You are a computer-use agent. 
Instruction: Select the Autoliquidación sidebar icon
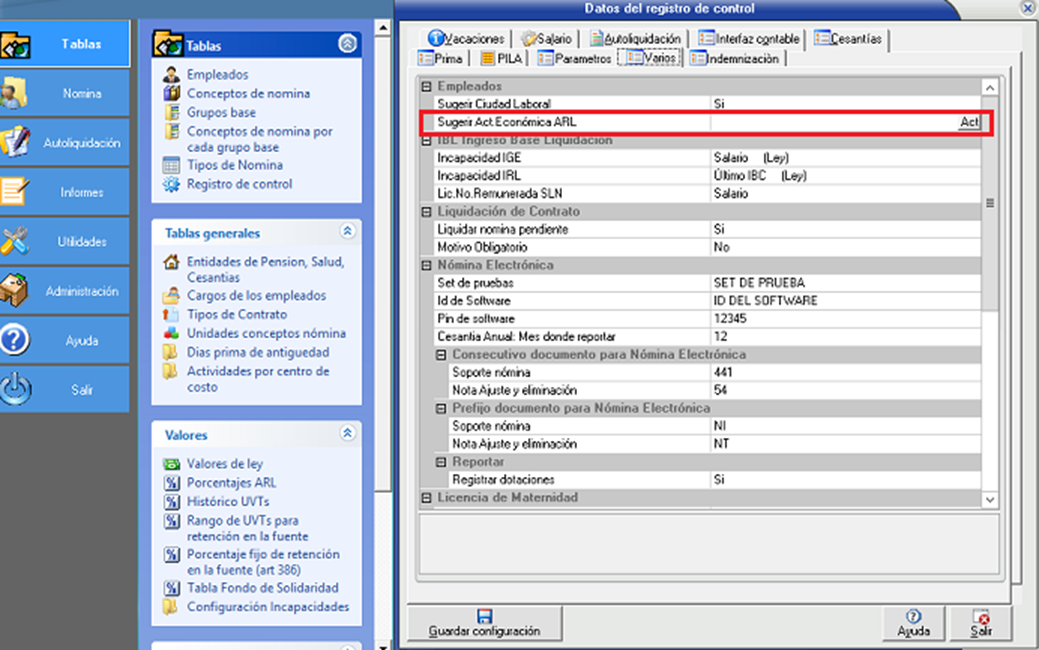[x=15, y=142]
